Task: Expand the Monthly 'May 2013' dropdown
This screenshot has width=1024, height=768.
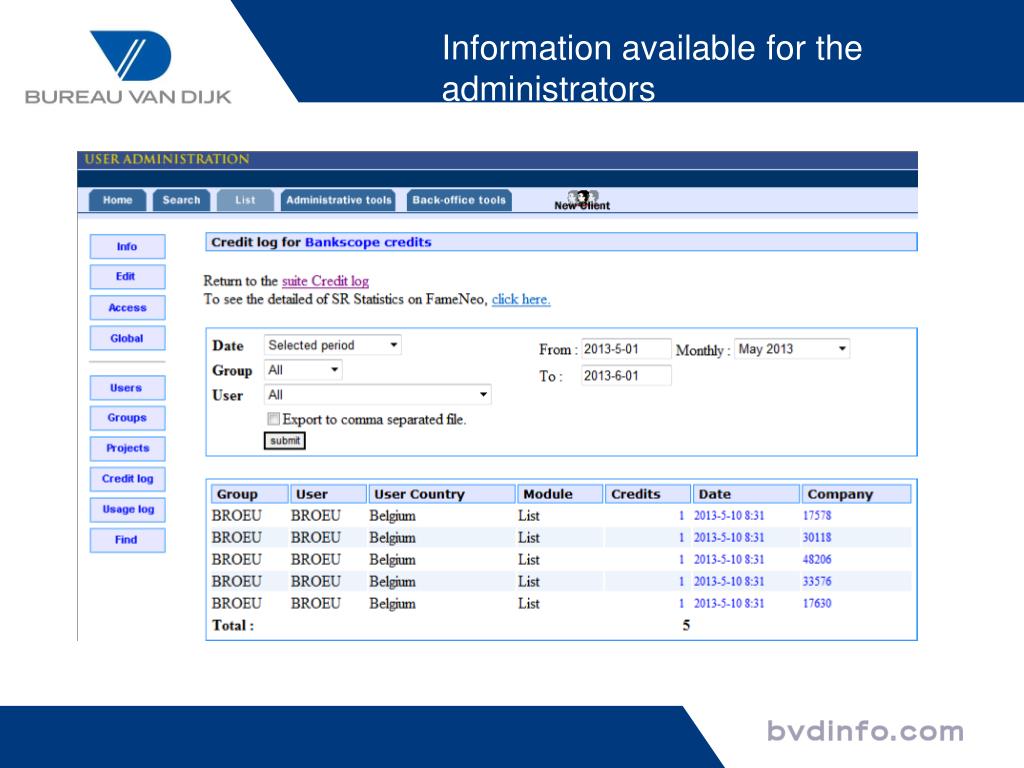Action: 792,349
